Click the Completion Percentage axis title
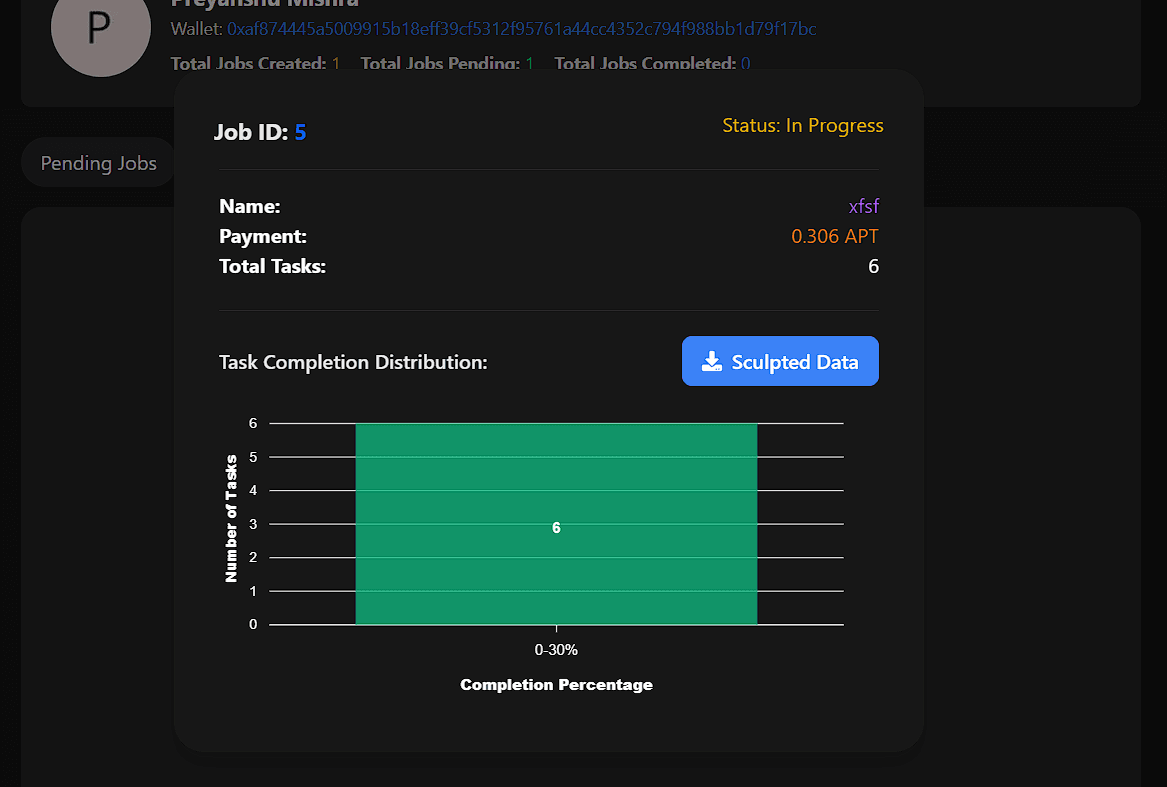The image size is (1167, 787). pos(556,684)
